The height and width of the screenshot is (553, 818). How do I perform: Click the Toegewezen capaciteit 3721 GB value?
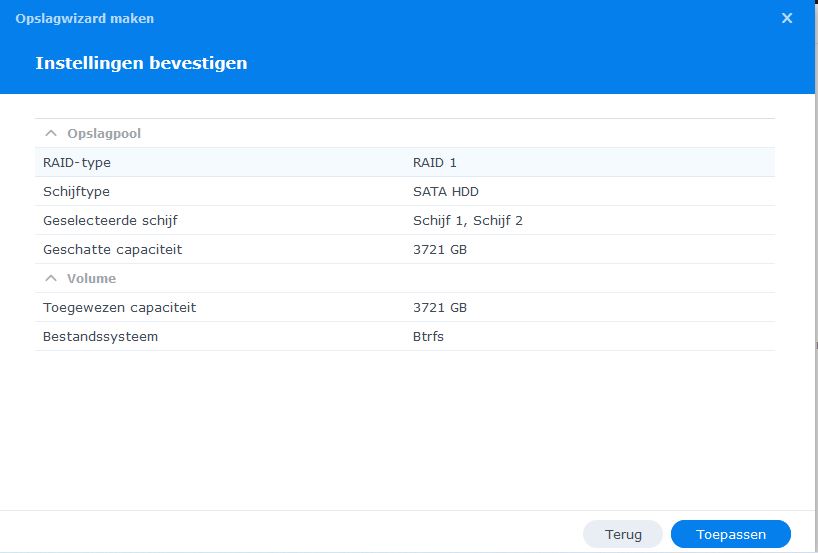click(439, 307)
